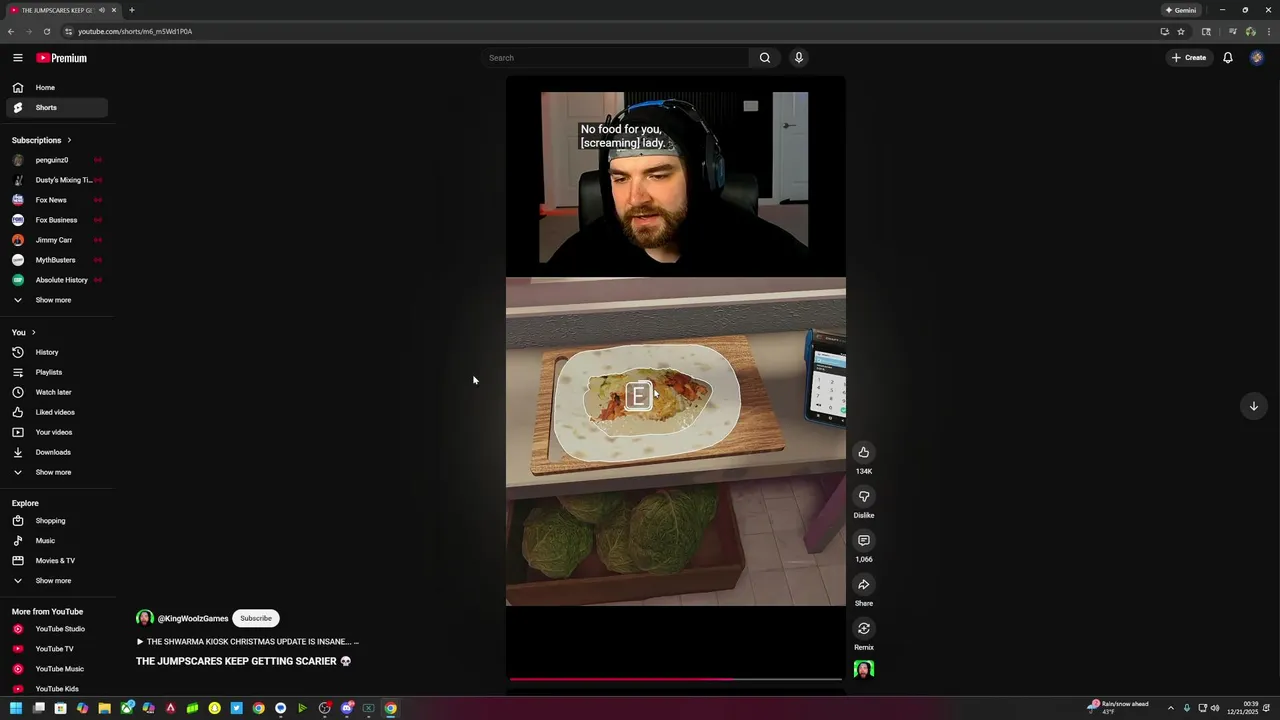
Task: Bookmark this page with the star
Action: (x=1181, y=31)
